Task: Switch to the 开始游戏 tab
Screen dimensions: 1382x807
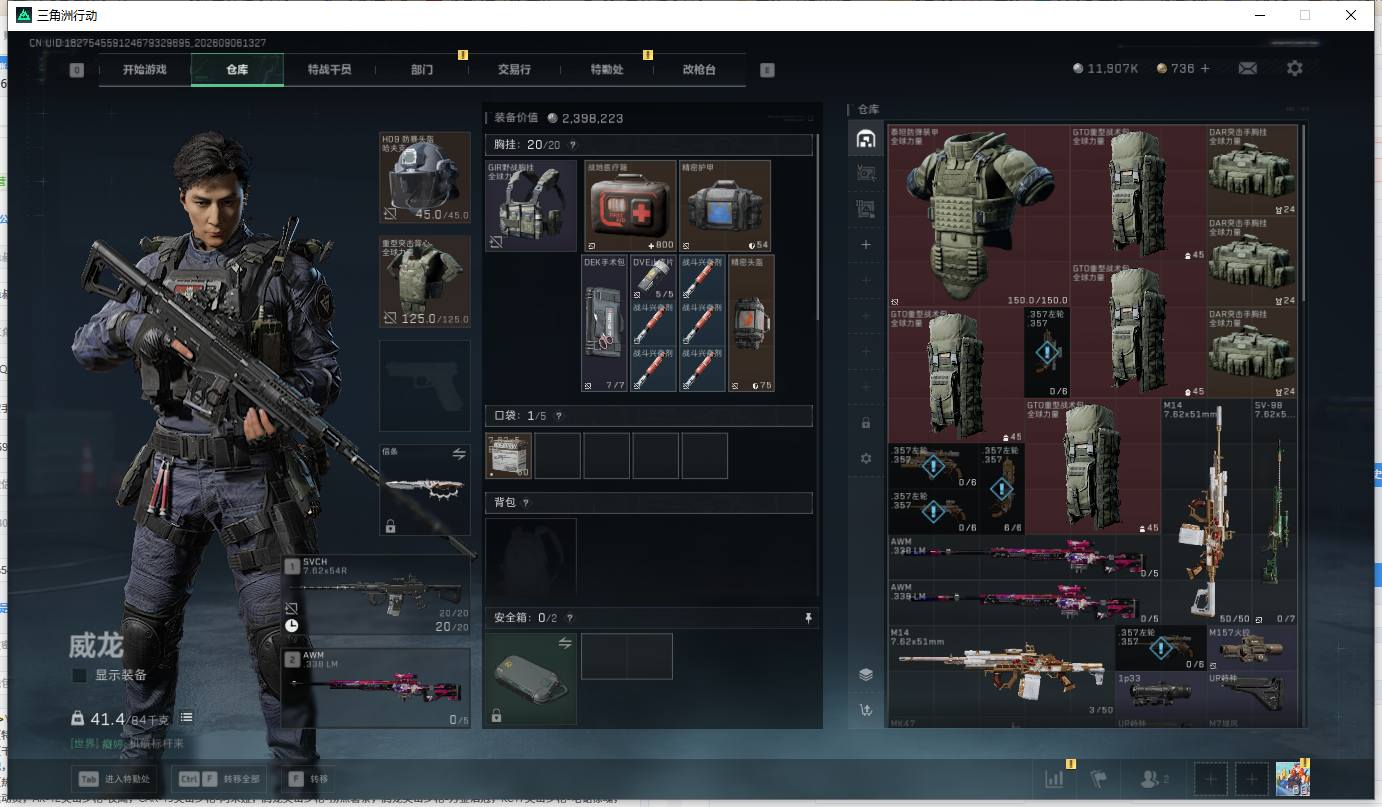Action: click(x=145, y=70)
